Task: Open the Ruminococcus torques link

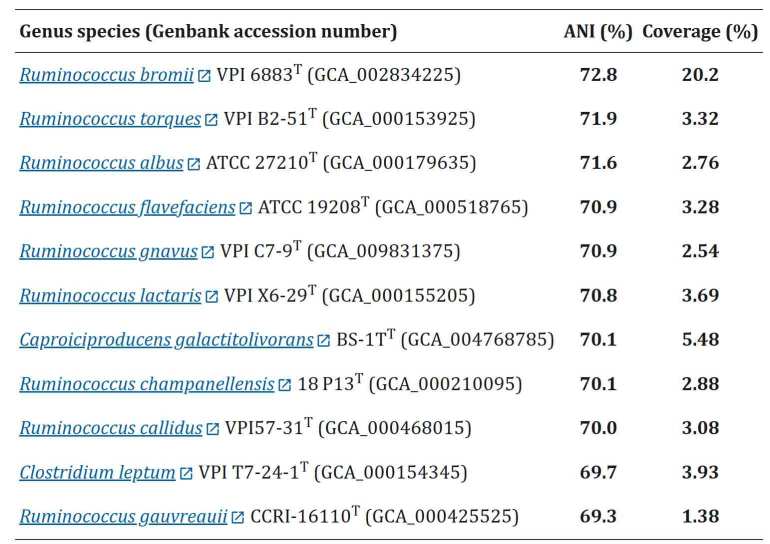Action: pos(110,119)
